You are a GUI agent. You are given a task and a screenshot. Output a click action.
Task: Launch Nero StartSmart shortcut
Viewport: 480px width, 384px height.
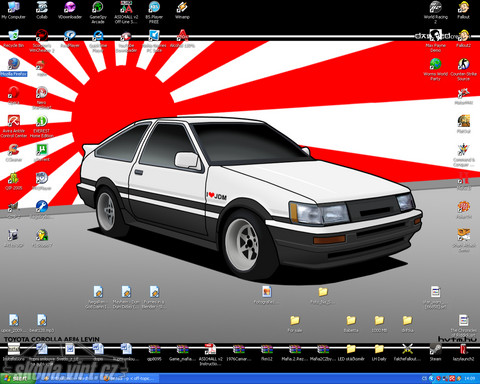(42, 98)
